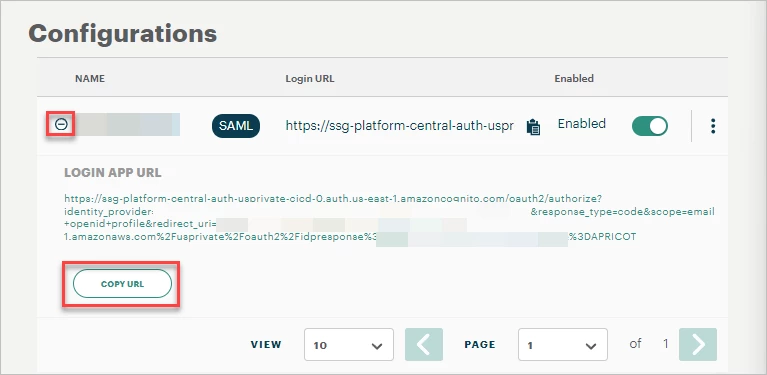
Task: Click the blurred configuration name
Action: click(x=127, y=125)
